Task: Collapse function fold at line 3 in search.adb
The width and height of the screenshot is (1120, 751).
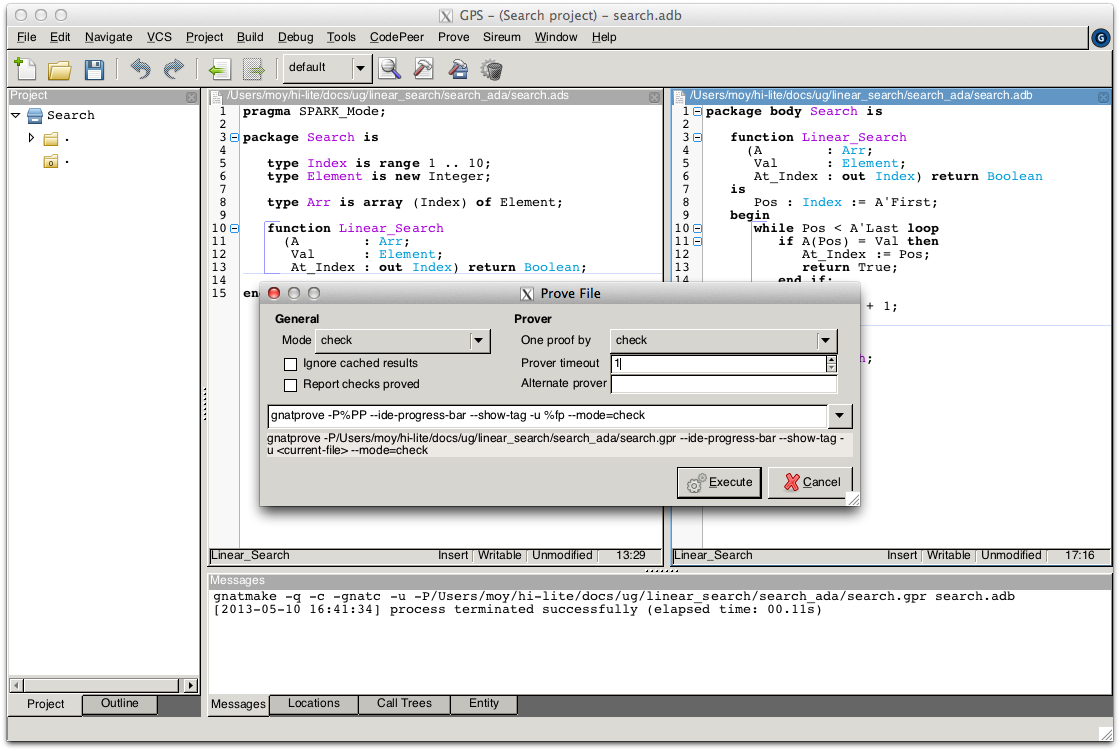Action: [698, 137]
